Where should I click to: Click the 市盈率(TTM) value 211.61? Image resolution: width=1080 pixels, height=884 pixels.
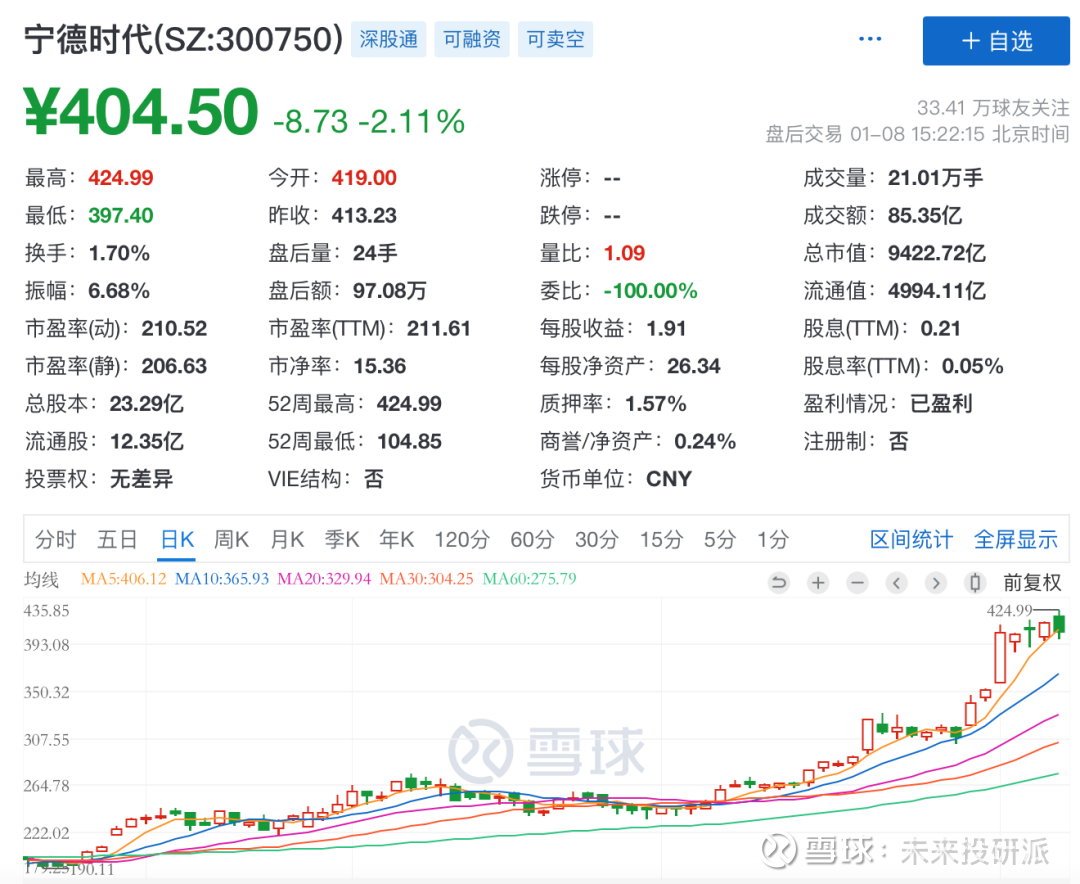439,328
